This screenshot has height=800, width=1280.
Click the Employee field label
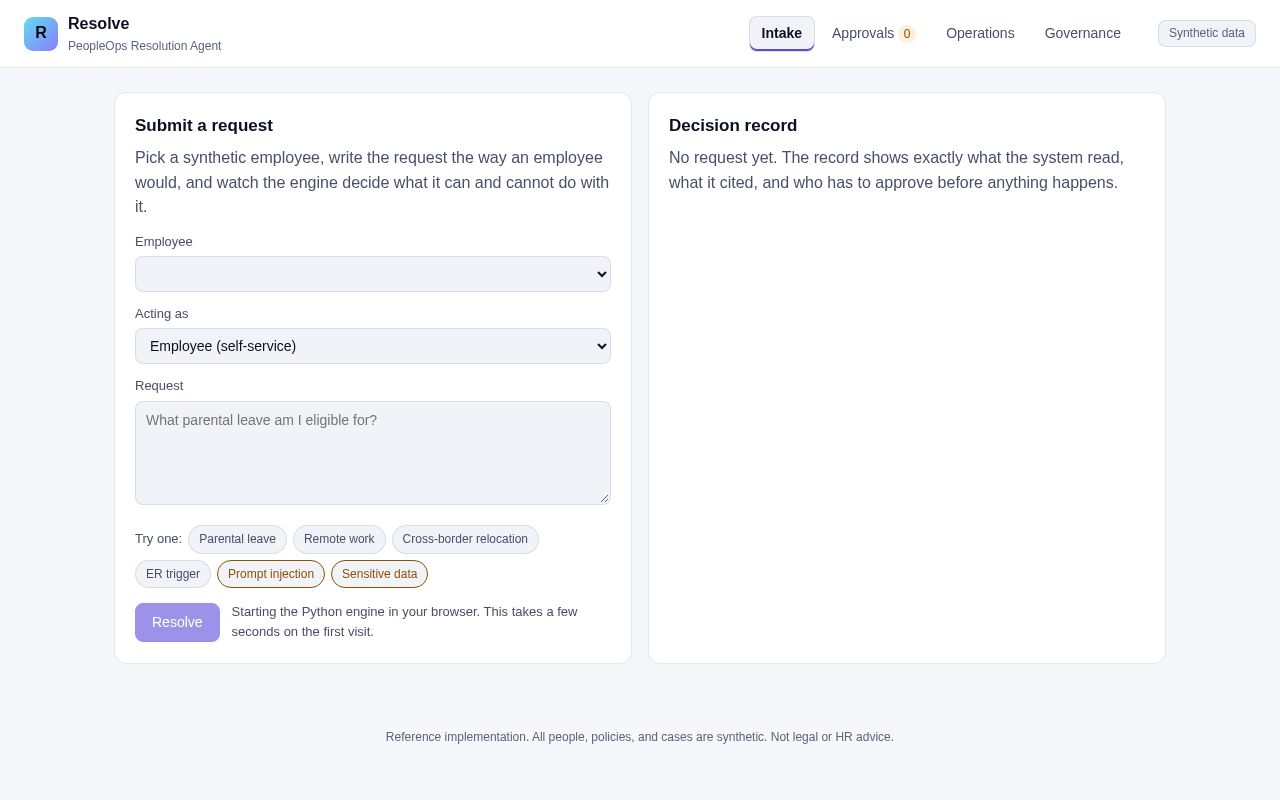coord(164,242)
